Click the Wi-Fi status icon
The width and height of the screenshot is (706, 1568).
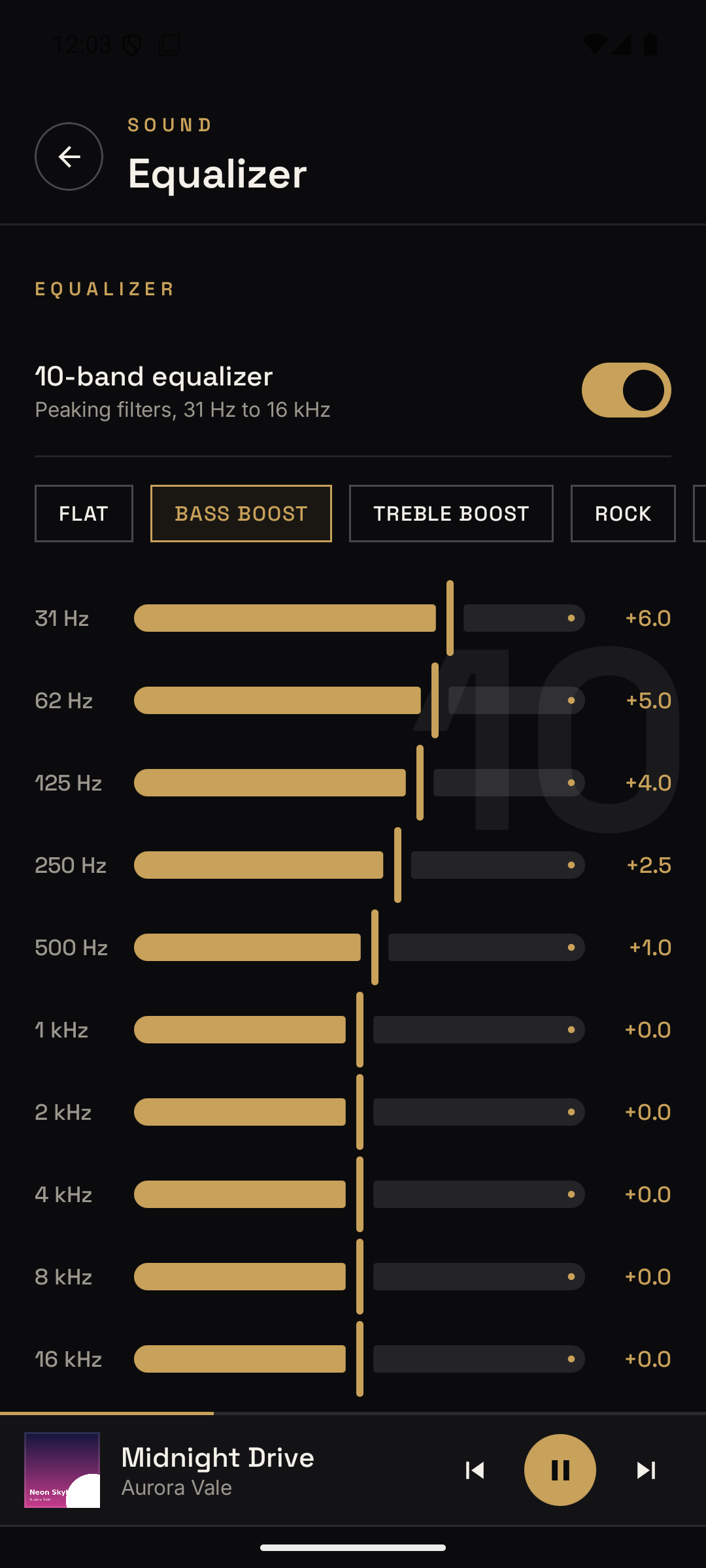click(x=595, y=44)
